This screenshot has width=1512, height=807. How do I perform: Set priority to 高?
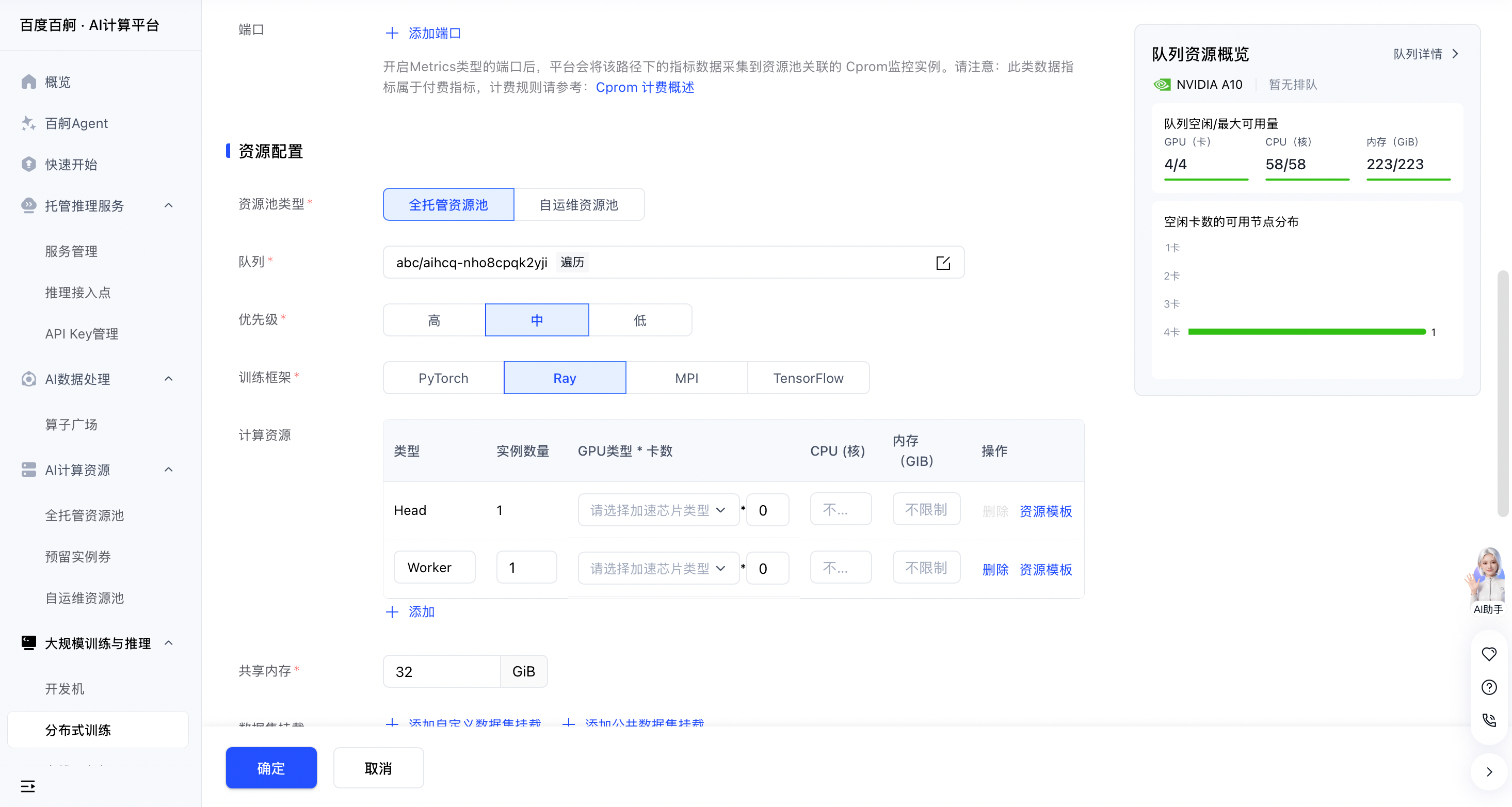tap(435, 320)
